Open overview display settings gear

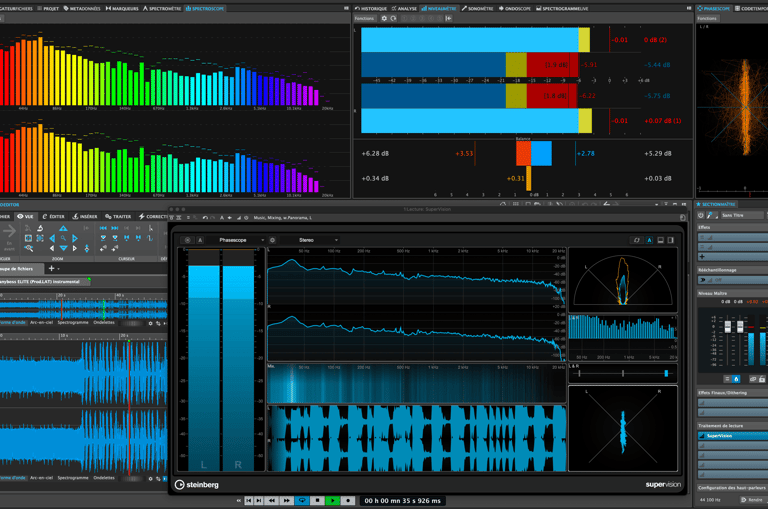coord(150,323)
